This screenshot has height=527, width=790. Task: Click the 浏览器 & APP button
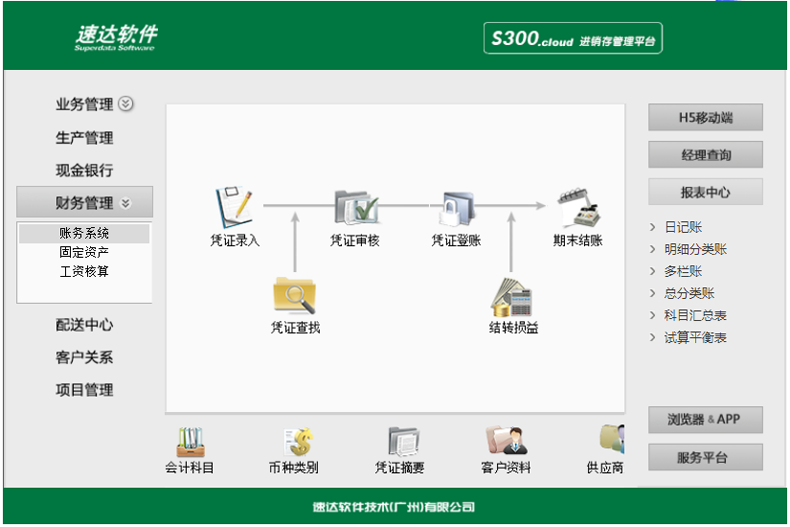coord(705,420)
